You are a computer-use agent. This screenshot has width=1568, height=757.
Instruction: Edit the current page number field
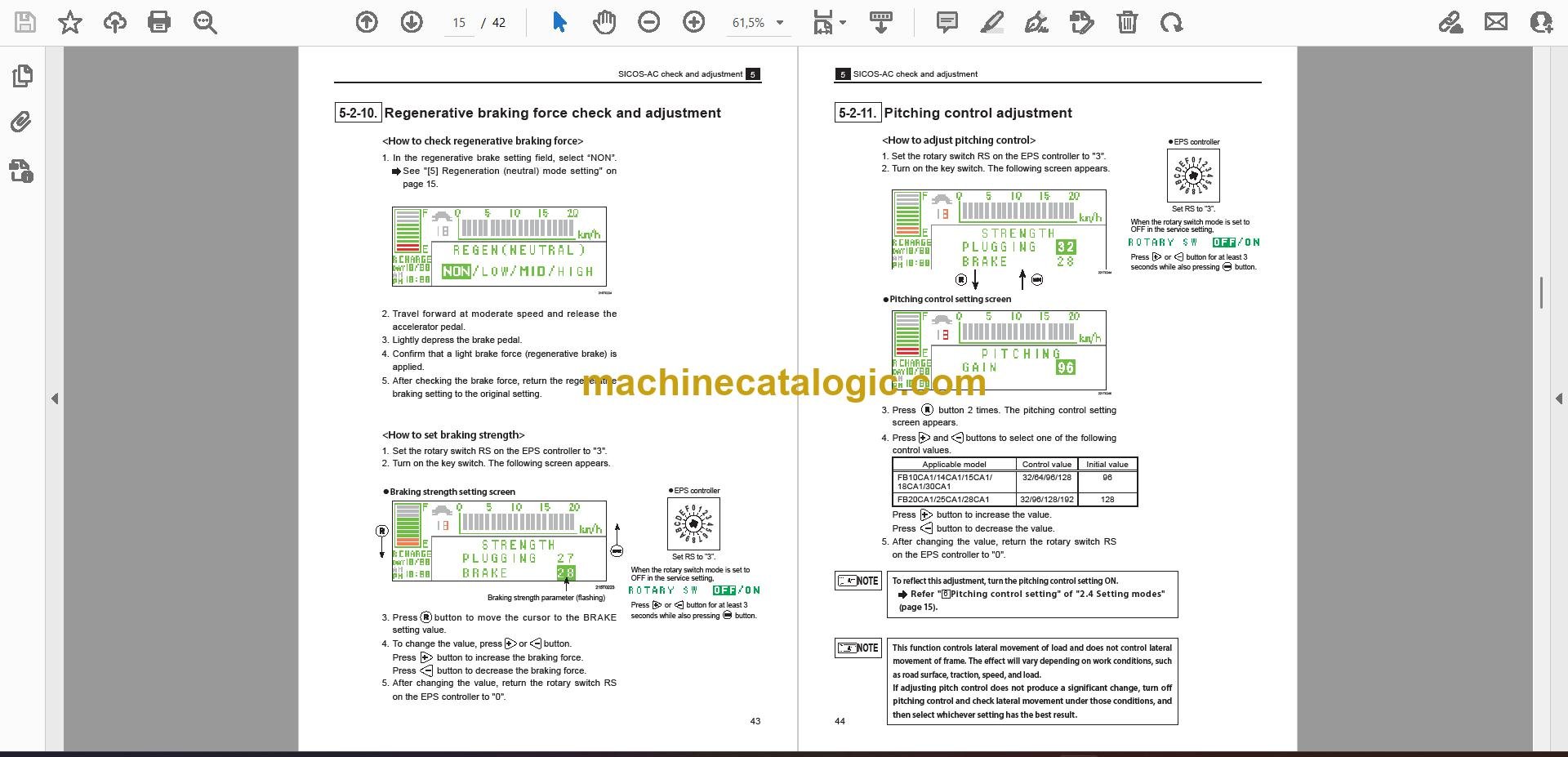(459, 23)
